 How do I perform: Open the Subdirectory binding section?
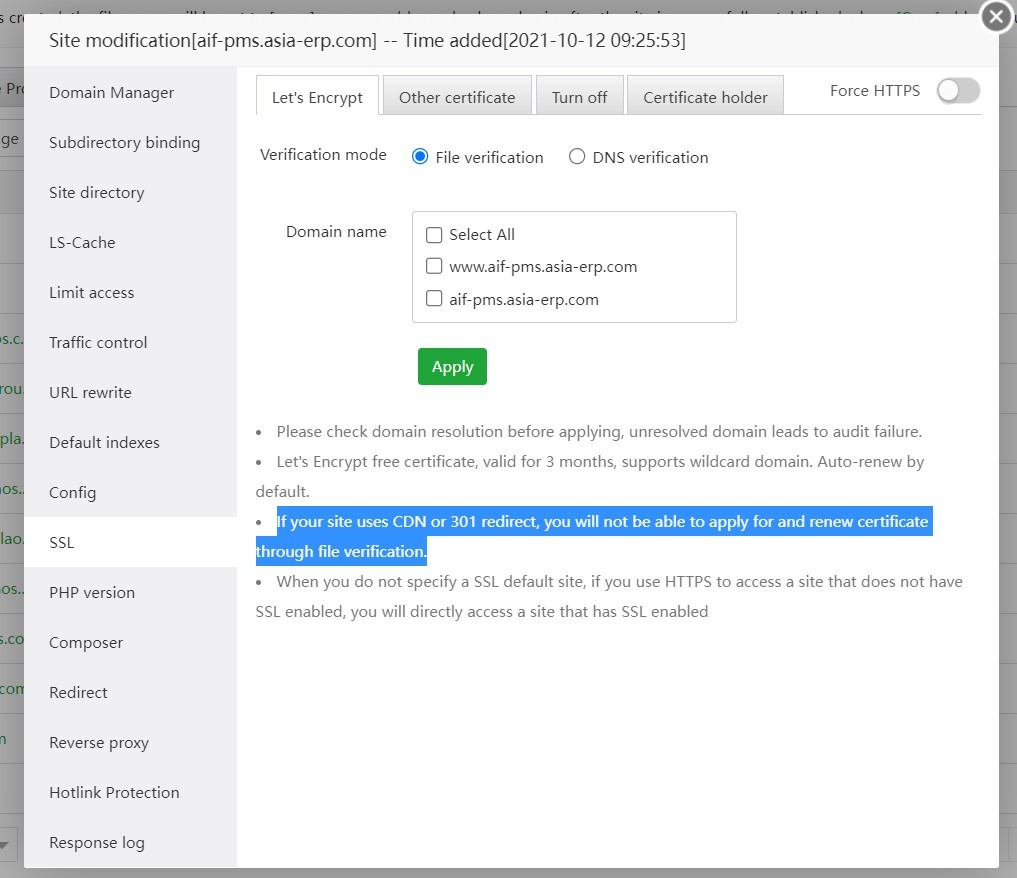click(x=125, y=143)
